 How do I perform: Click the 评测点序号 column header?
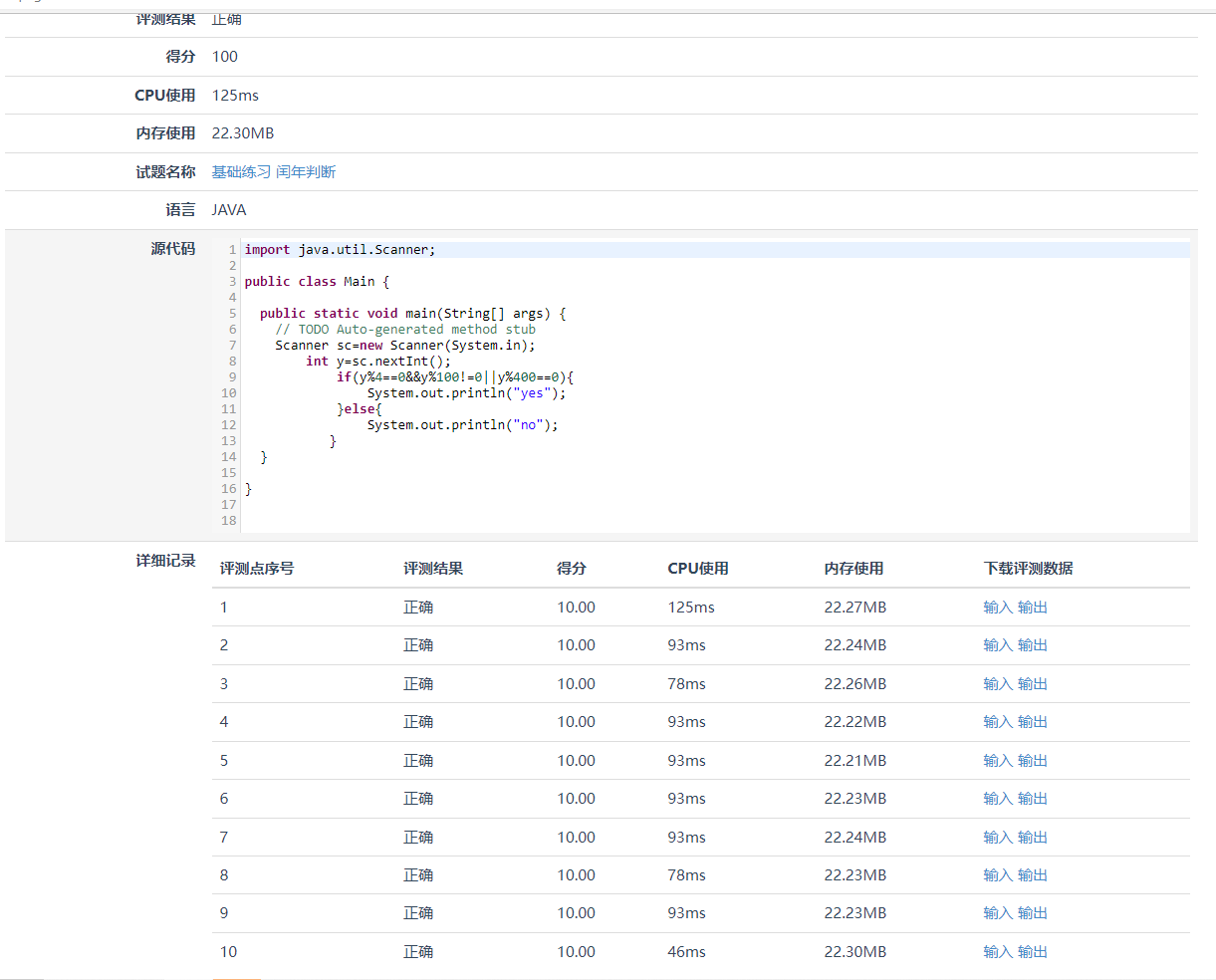(257, 569)
